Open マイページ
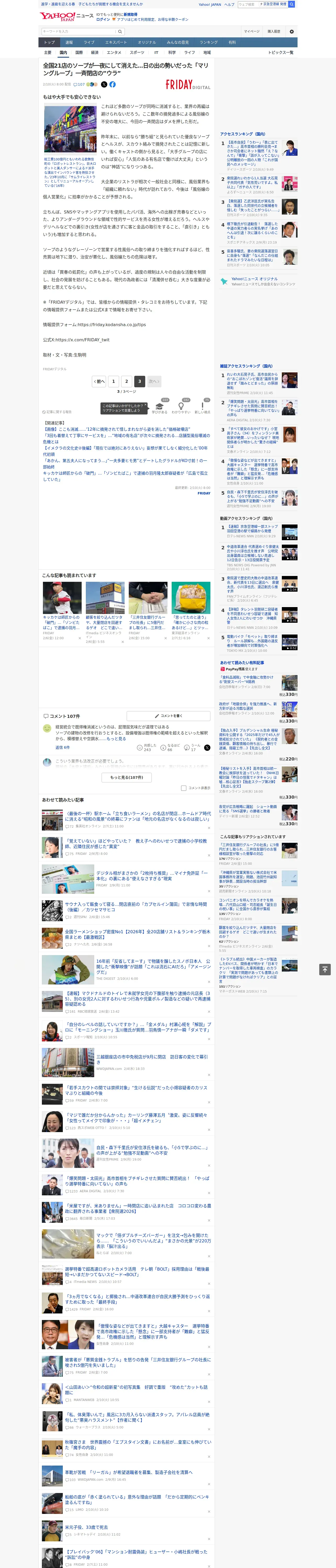Viewport: 336px width, 1568px height. (x=252, y=32)
